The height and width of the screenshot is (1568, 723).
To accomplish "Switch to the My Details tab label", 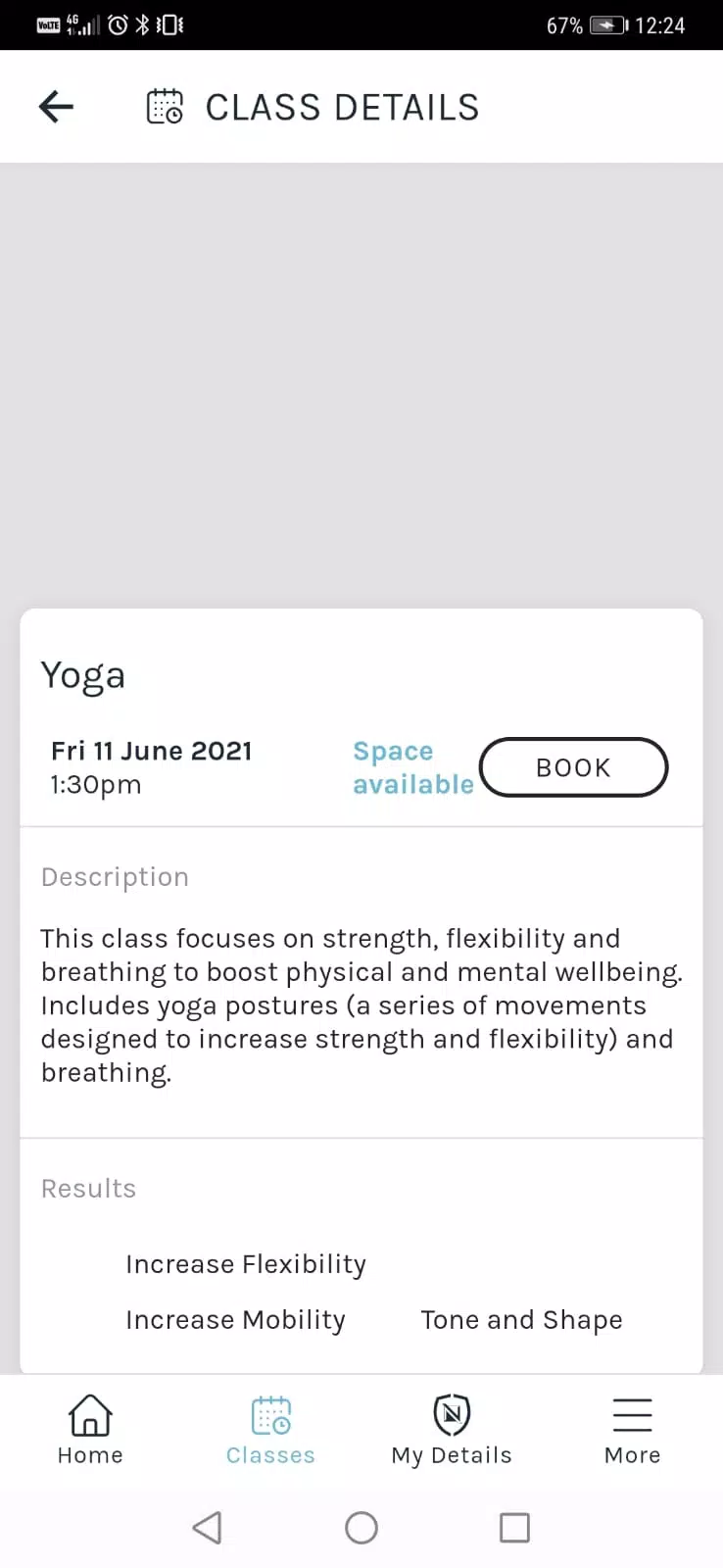I will (x=452, y=1456).
